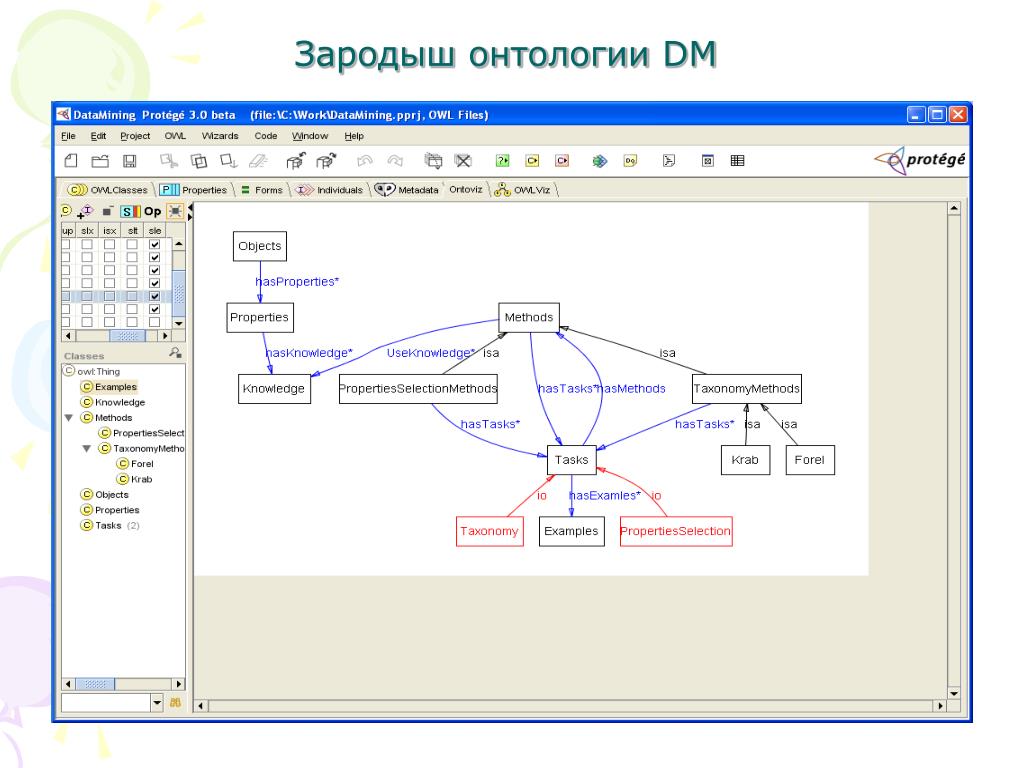Open the Project menu

(135, 136)
